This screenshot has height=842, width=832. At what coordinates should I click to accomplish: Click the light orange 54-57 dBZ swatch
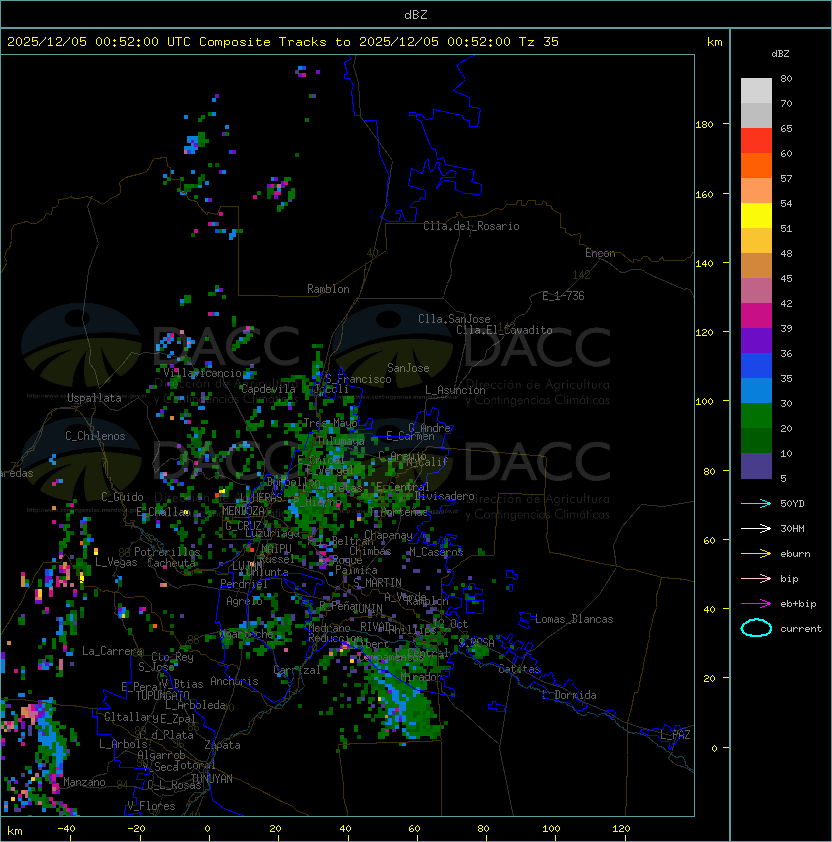(756, 191)
